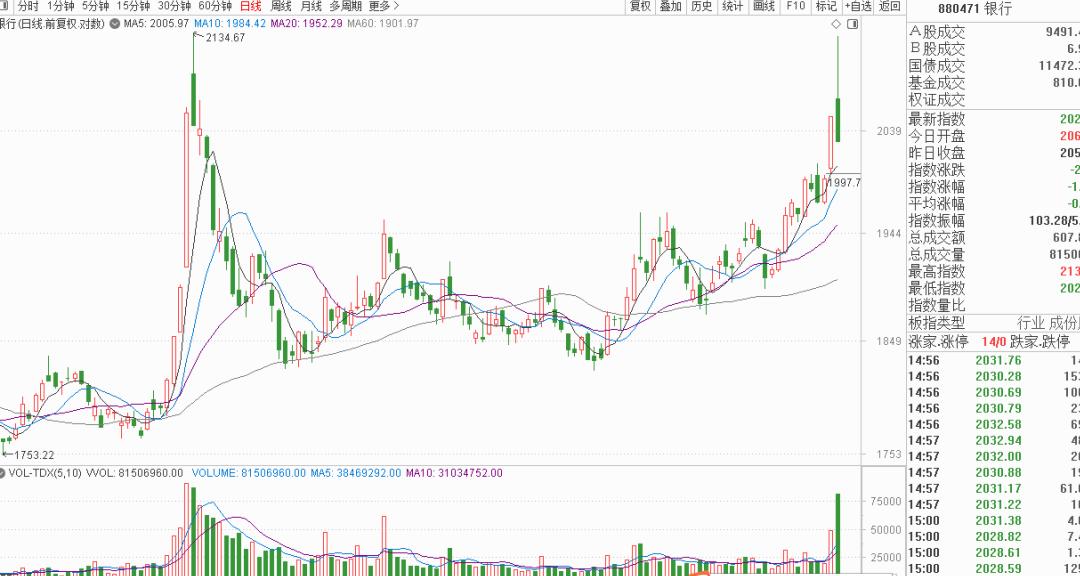The width and height of the screenshot is (1080, 576).
Task: Click the 总成交额 row
Action: [x=993, y=238]
